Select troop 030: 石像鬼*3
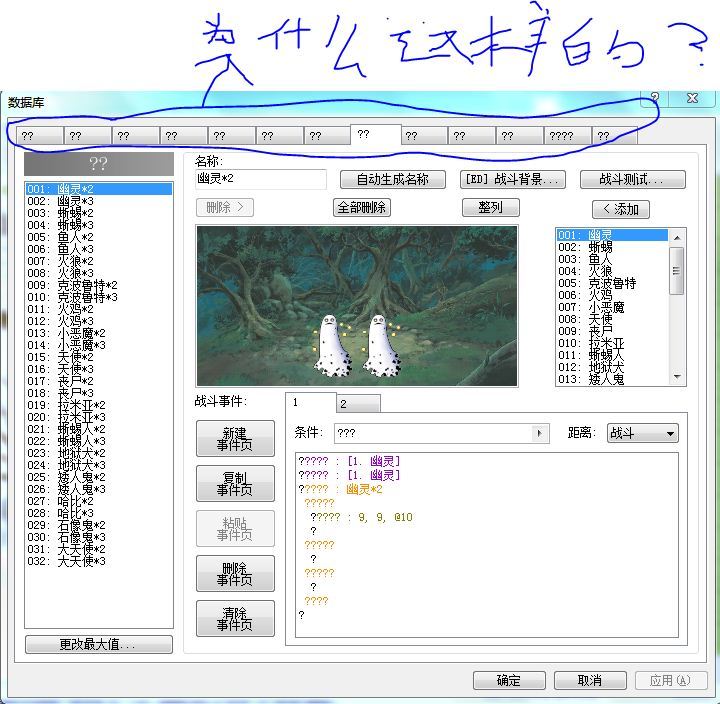This screenshot has width=720, height=704. click(x=99, y=537)
